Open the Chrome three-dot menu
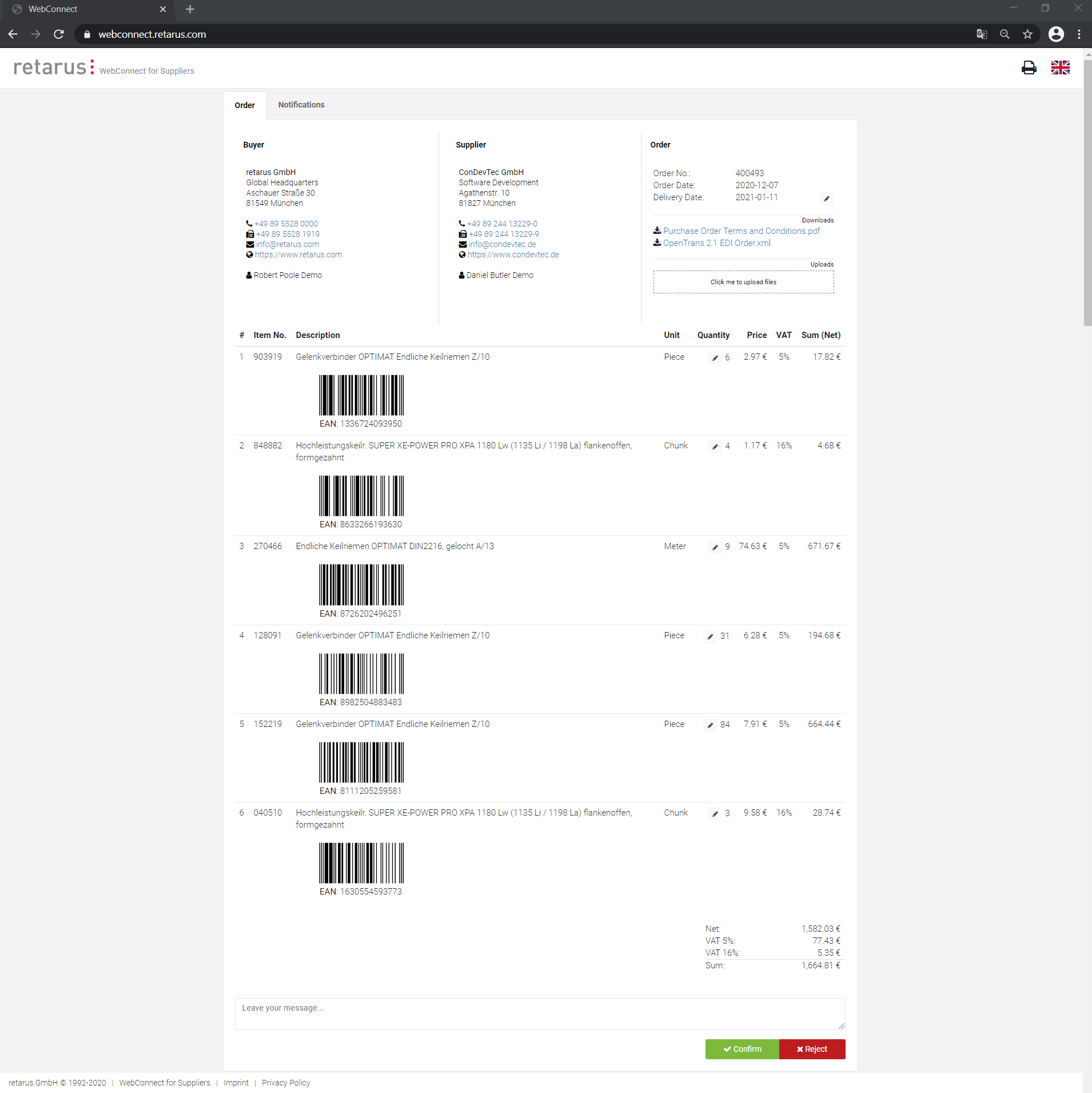The height and width of the screenshot is (1093, 1092). click(x=1079, y=34)
